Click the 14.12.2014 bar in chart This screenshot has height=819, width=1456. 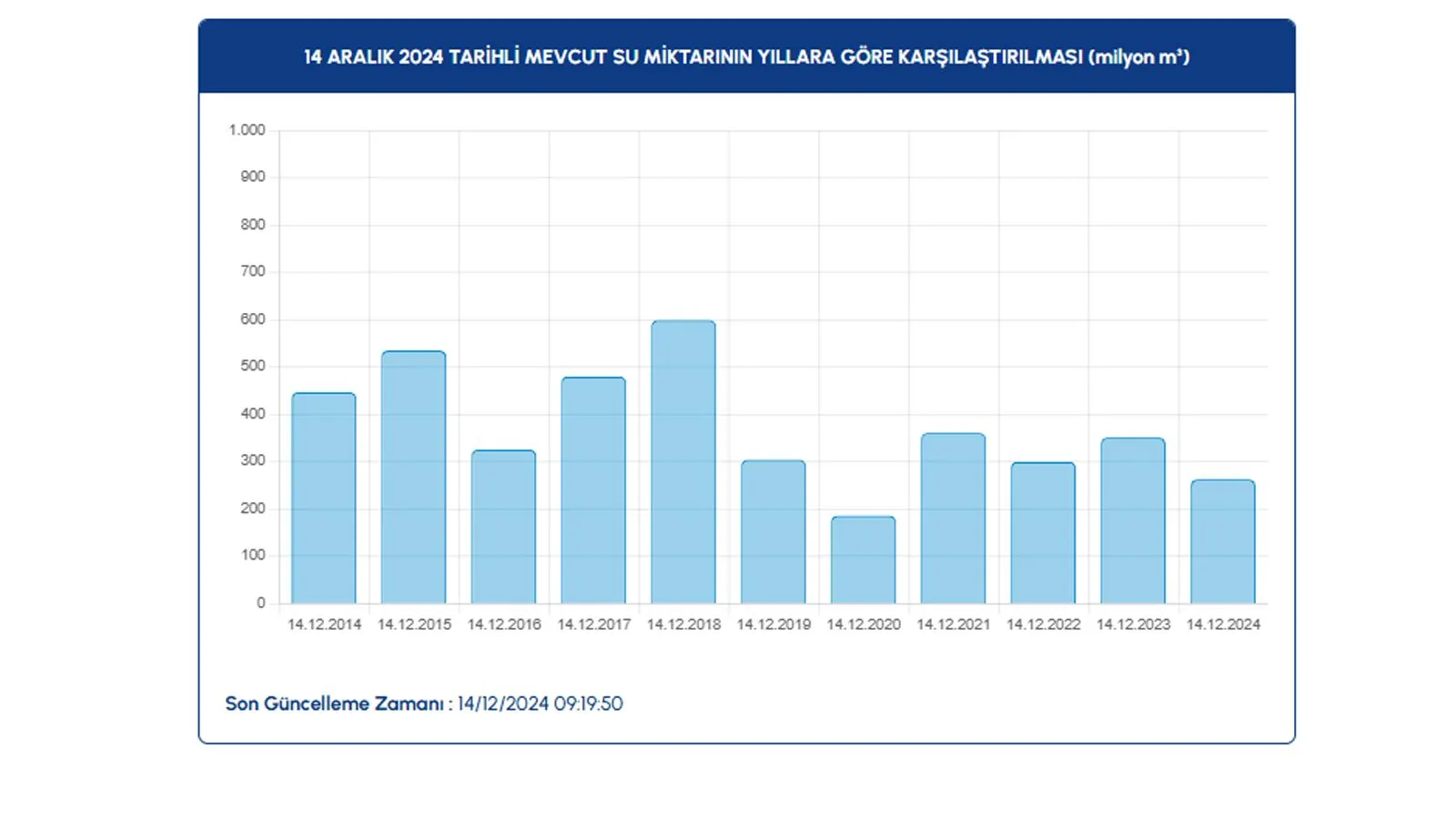pyautogui.click(x=324, y=498)
